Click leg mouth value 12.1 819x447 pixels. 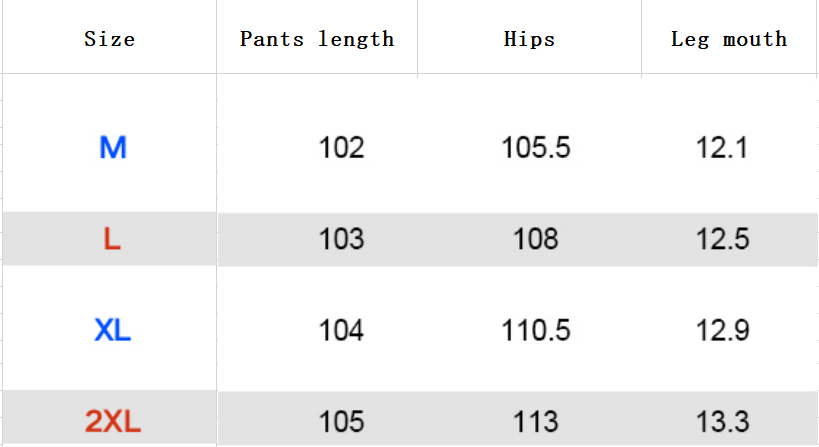tap(722, 149)
